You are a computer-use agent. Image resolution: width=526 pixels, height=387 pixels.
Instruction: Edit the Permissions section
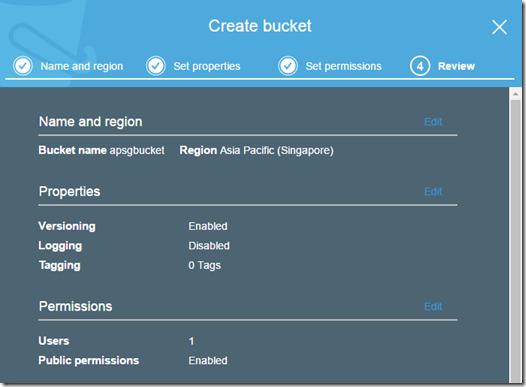(433, 307)
